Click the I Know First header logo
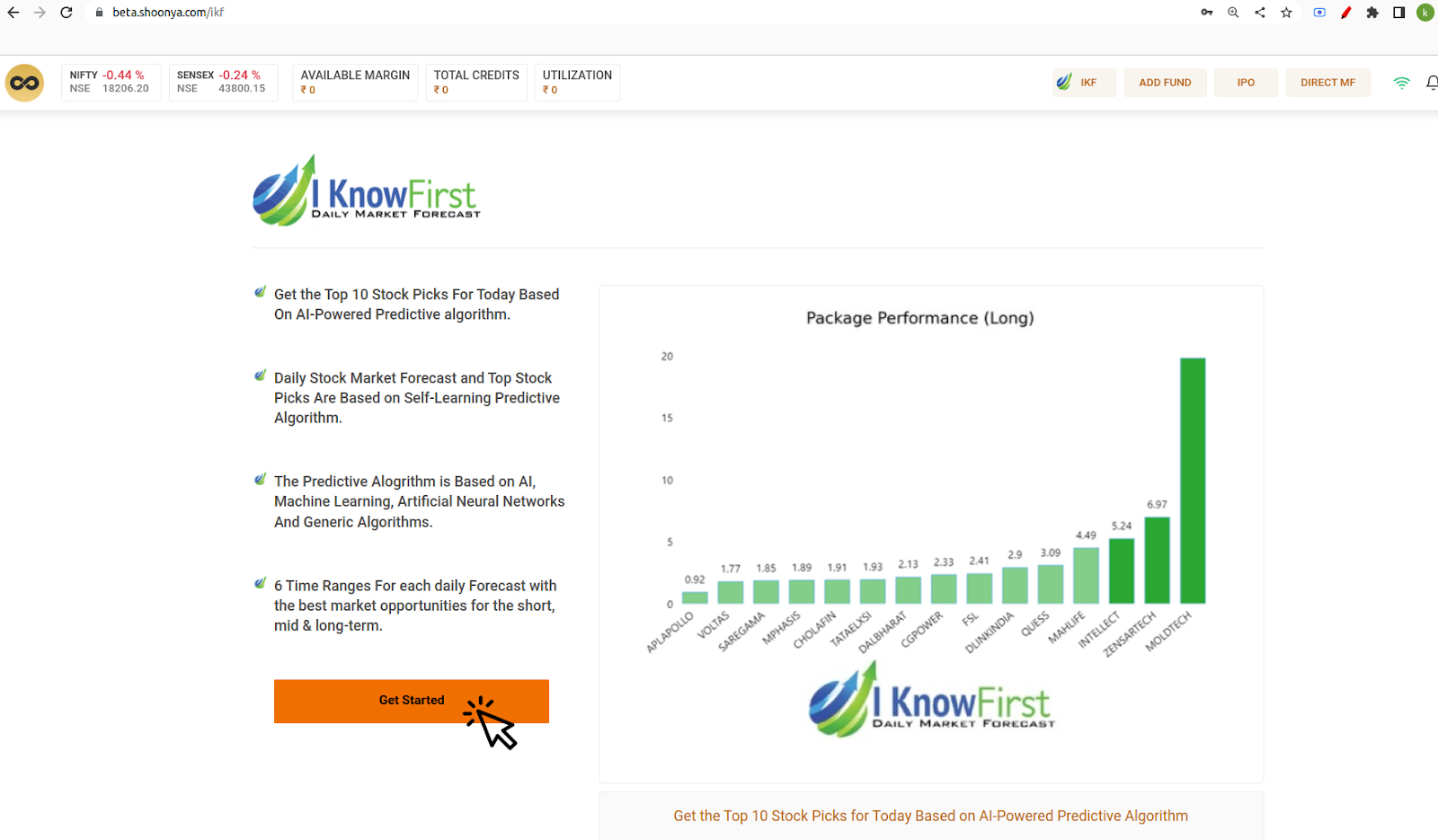This screenshot has width=1438, height=840. click(367, 190)
